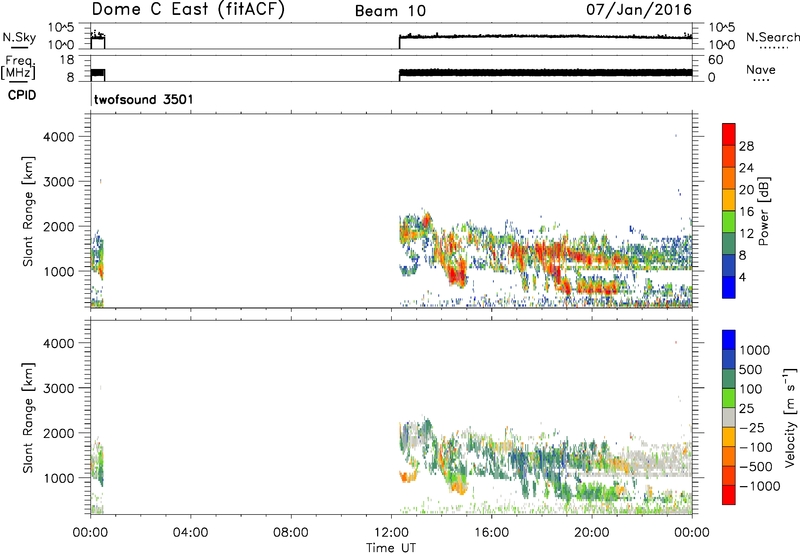Click the "28" label on Power color bar
This screenshot has width=800, height=554.
tap(746, 146)
